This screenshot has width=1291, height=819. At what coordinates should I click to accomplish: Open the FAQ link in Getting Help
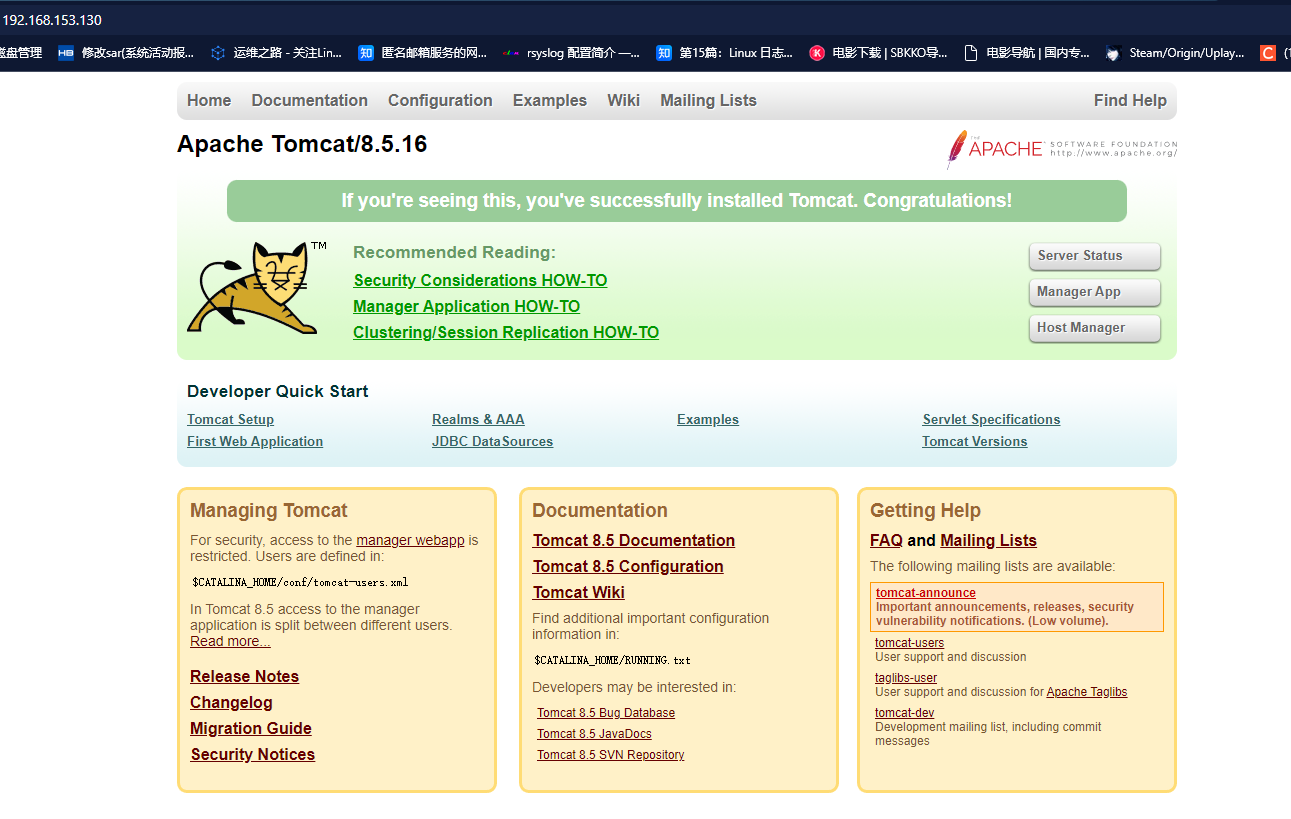click(x=886, y=541)
